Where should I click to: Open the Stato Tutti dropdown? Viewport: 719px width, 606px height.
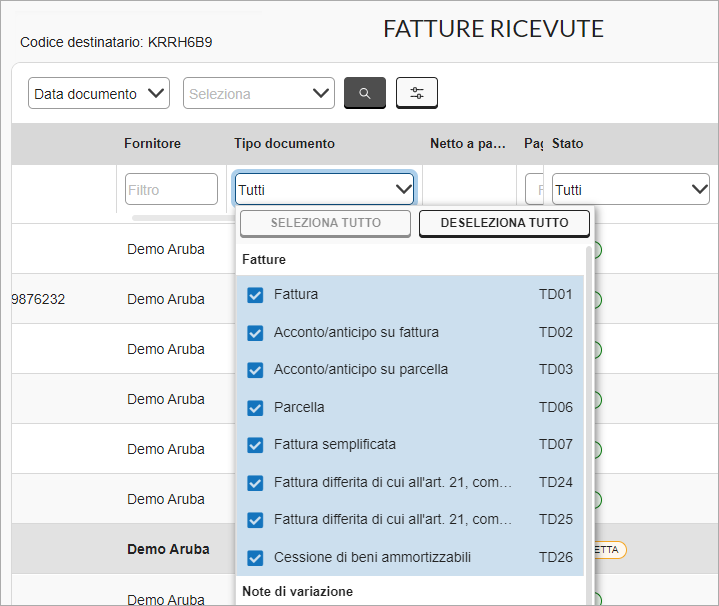pyautogui.click(x=631, y=189)
